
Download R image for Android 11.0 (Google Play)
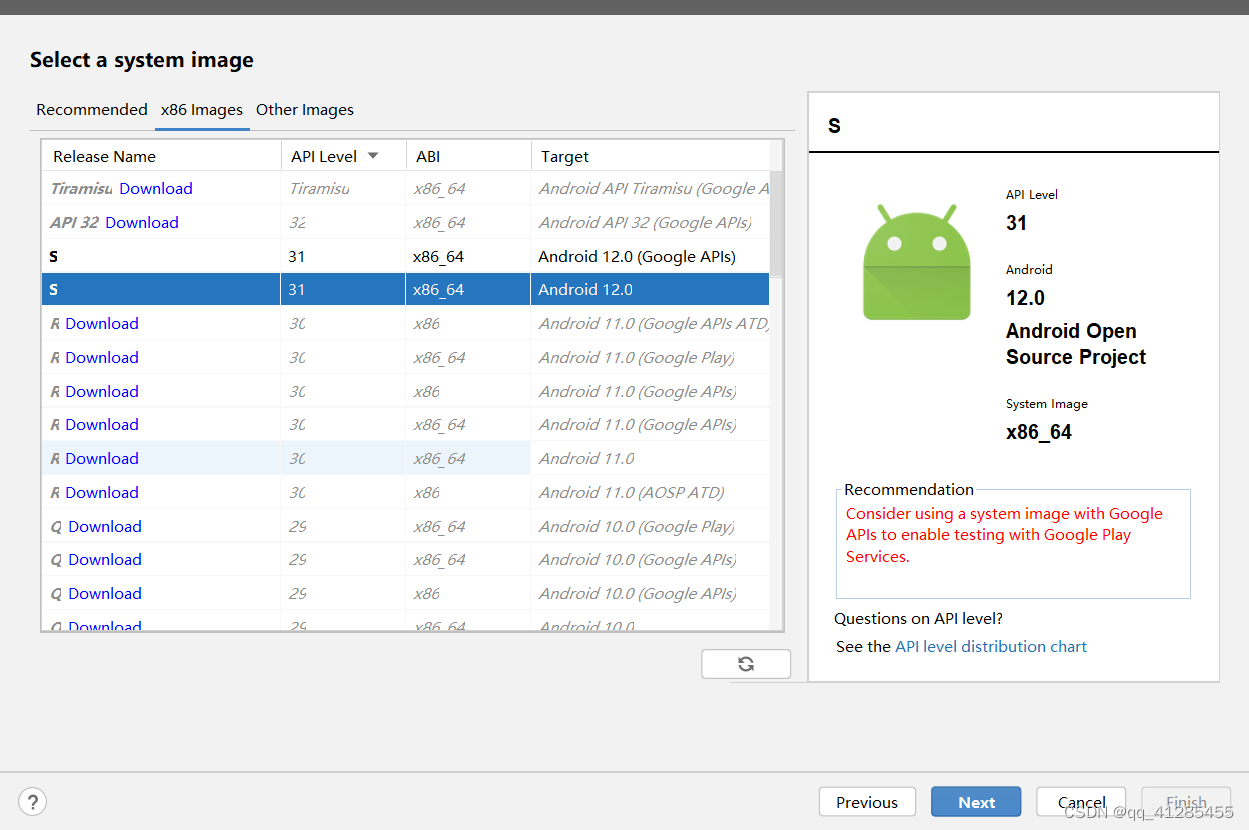coord(102,358)
